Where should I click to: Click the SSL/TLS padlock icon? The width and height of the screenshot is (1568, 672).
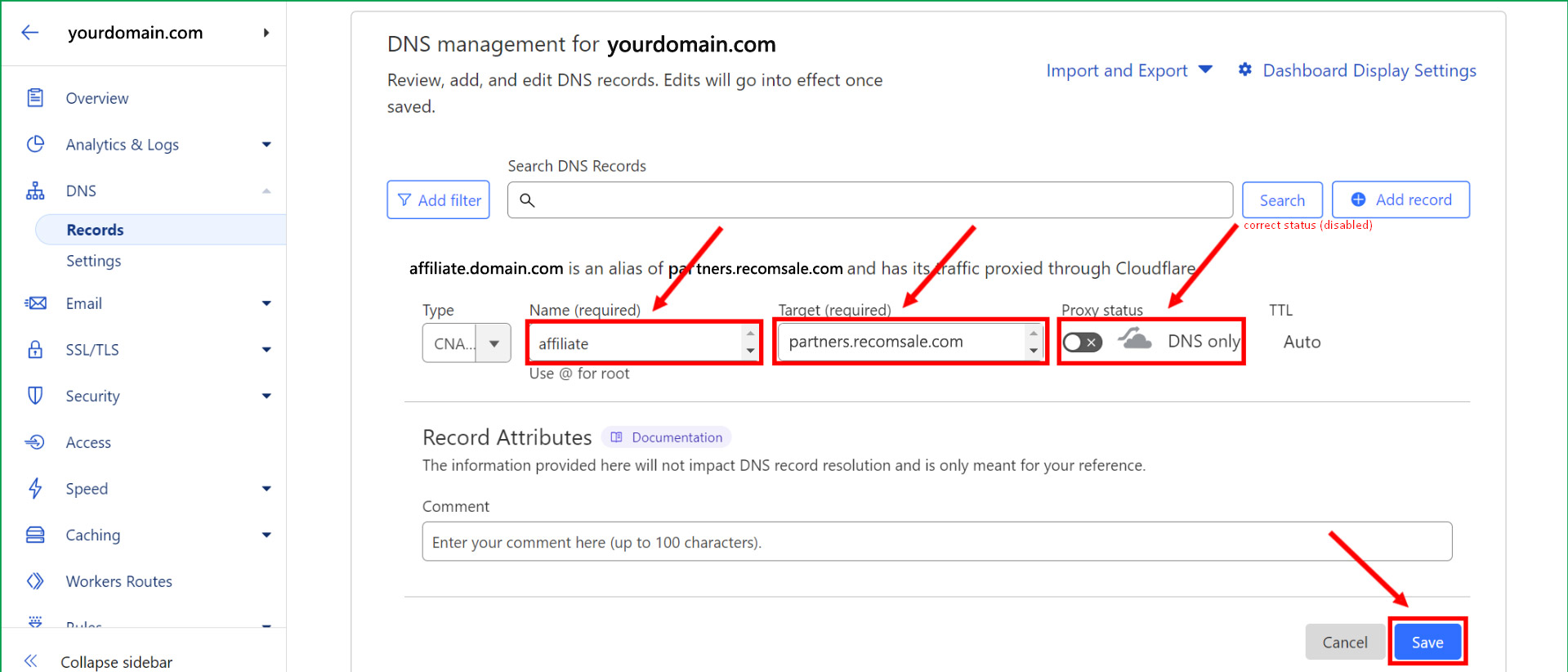coord(35,350)
